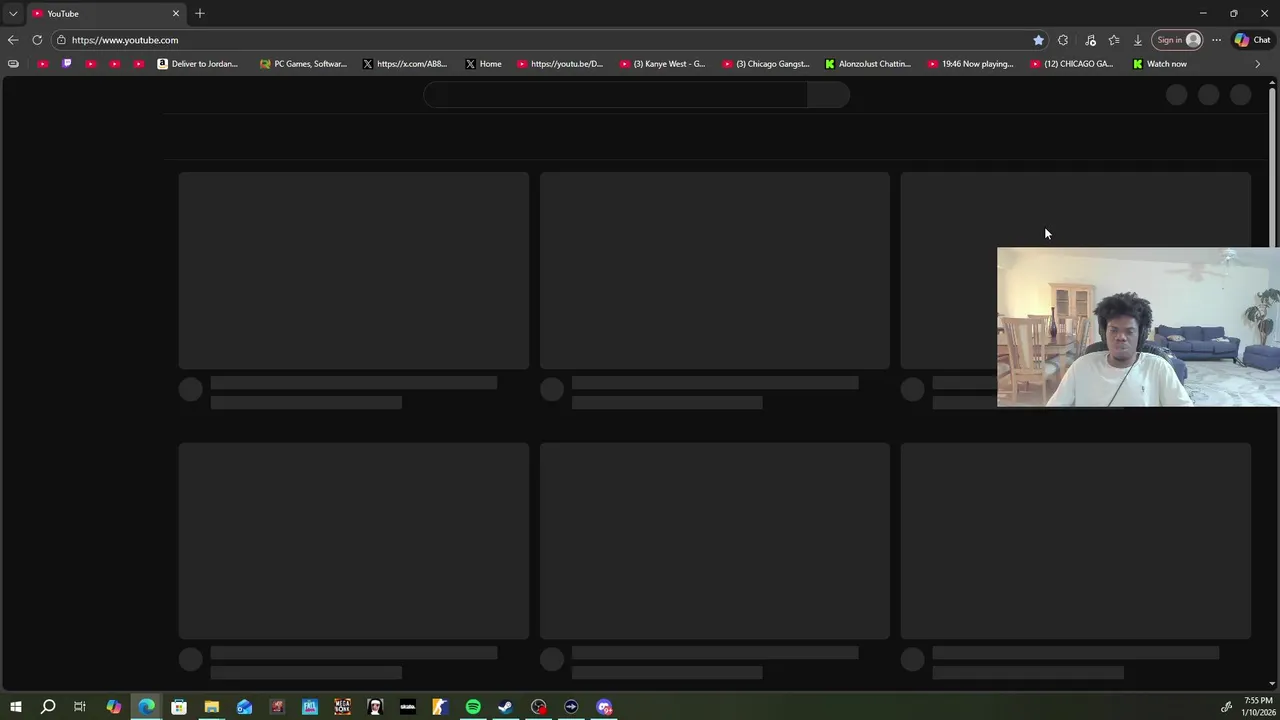Open the AlonzoJust Chattin... bookmark
Image resolution: width=1280 pixels, height=720 pixels.
point(868,64)
